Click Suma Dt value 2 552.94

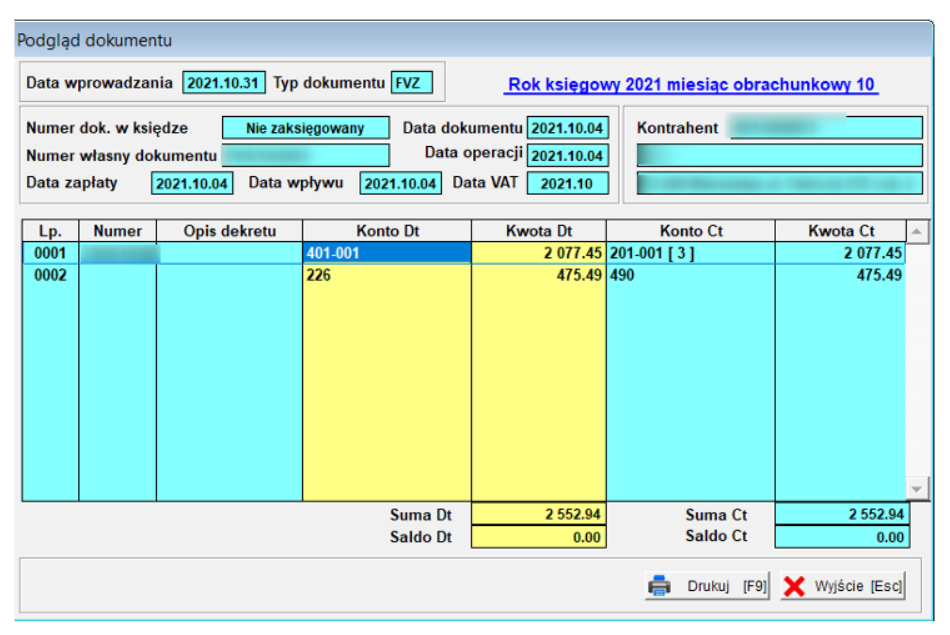point(539,514)
